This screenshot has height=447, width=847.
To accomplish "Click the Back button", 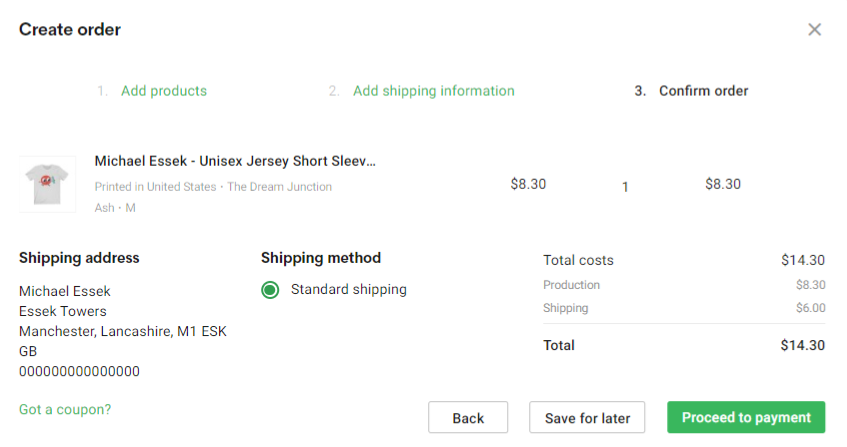I will [468, 417].
